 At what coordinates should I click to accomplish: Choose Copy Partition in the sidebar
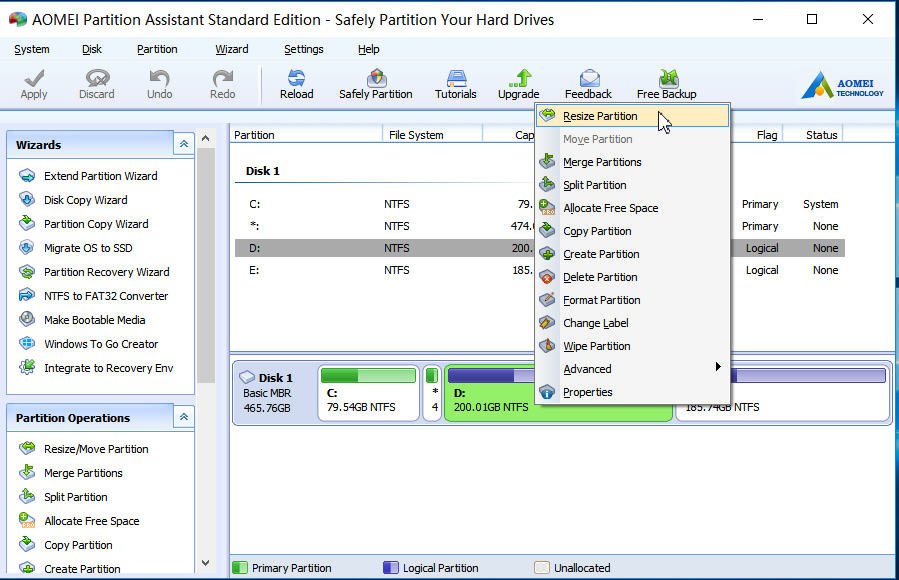[x=78, y=546]
